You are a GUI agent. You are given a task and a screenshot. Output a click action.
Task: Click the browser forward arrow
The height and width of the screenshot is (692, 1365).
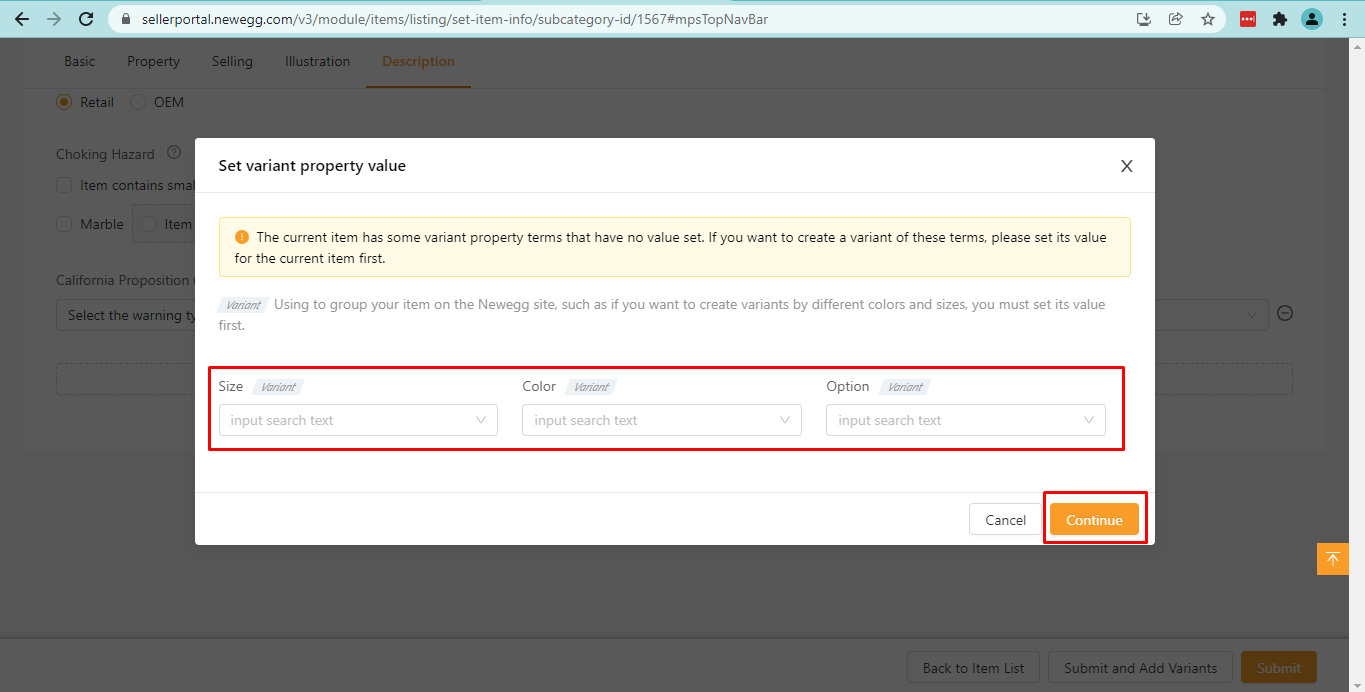tap(54, 19)
